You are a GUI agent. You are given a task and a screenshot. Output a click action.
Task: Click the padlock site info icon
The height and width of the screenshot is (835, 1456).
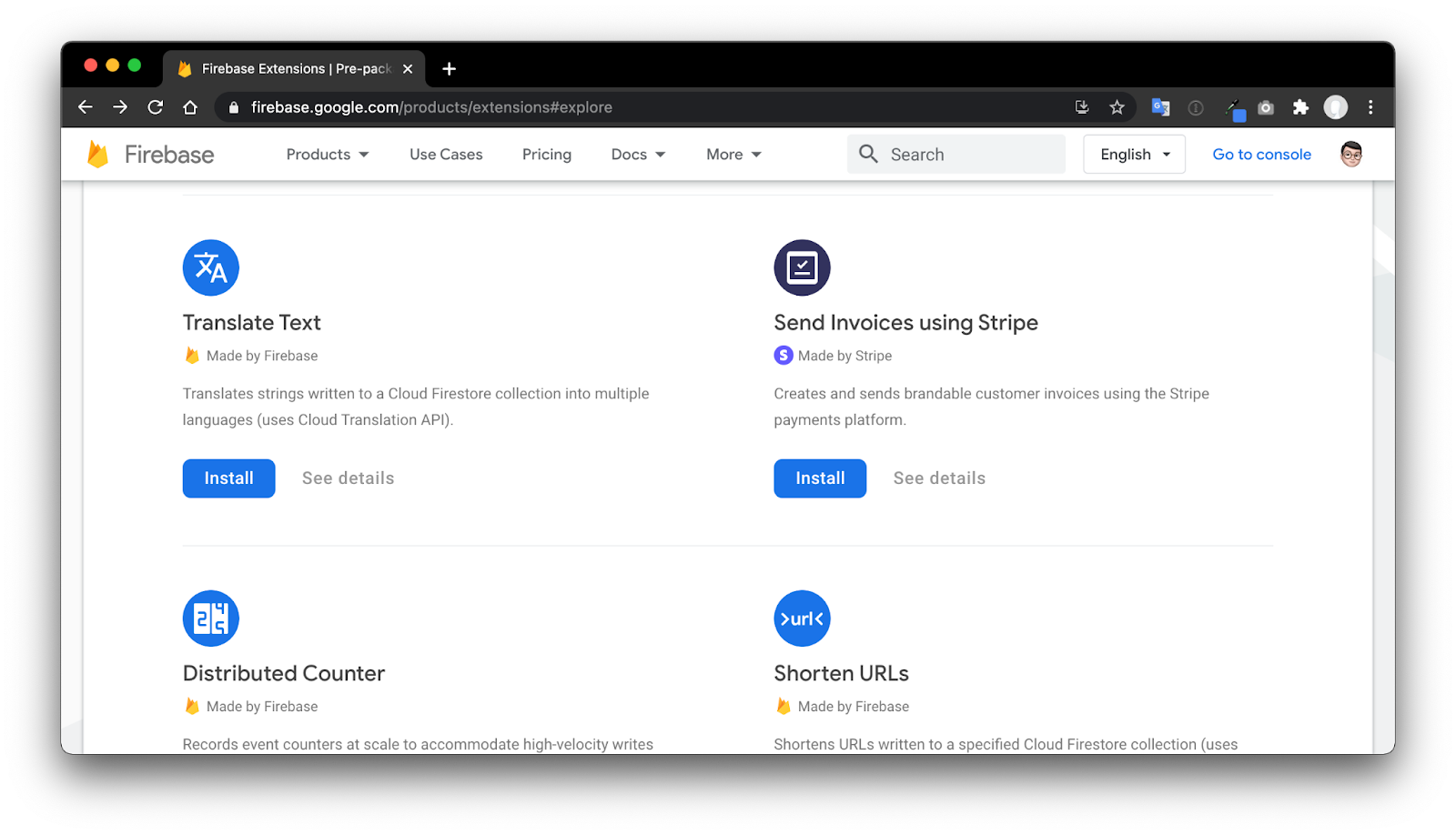coord(234,107)
